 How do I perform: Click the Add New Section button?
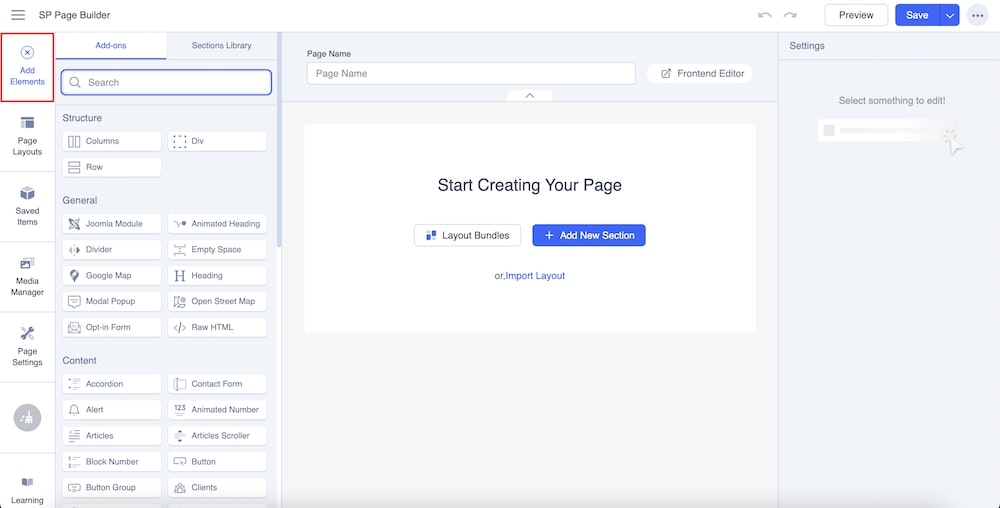click(588, 235)
